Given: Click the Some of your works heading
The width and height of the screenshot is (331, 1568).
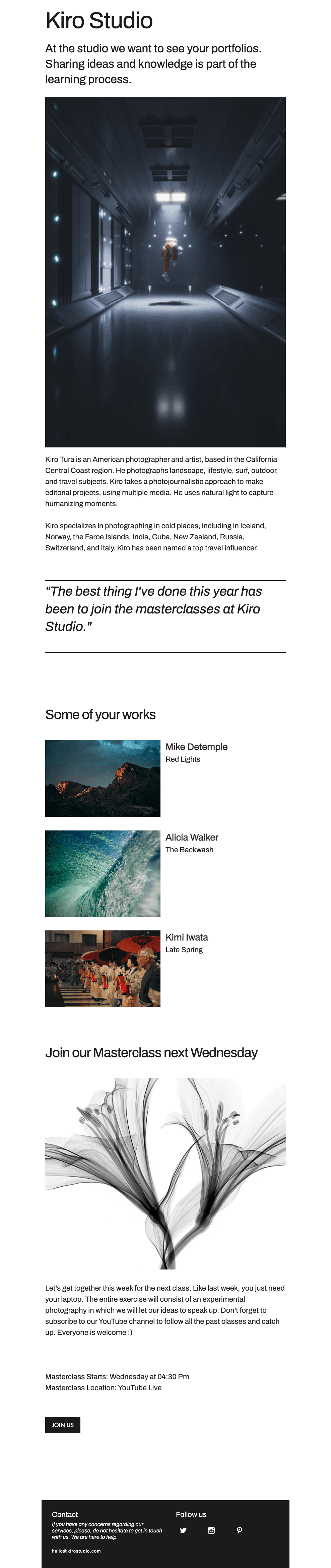Looking at the screenshot, I should [101, 715].
